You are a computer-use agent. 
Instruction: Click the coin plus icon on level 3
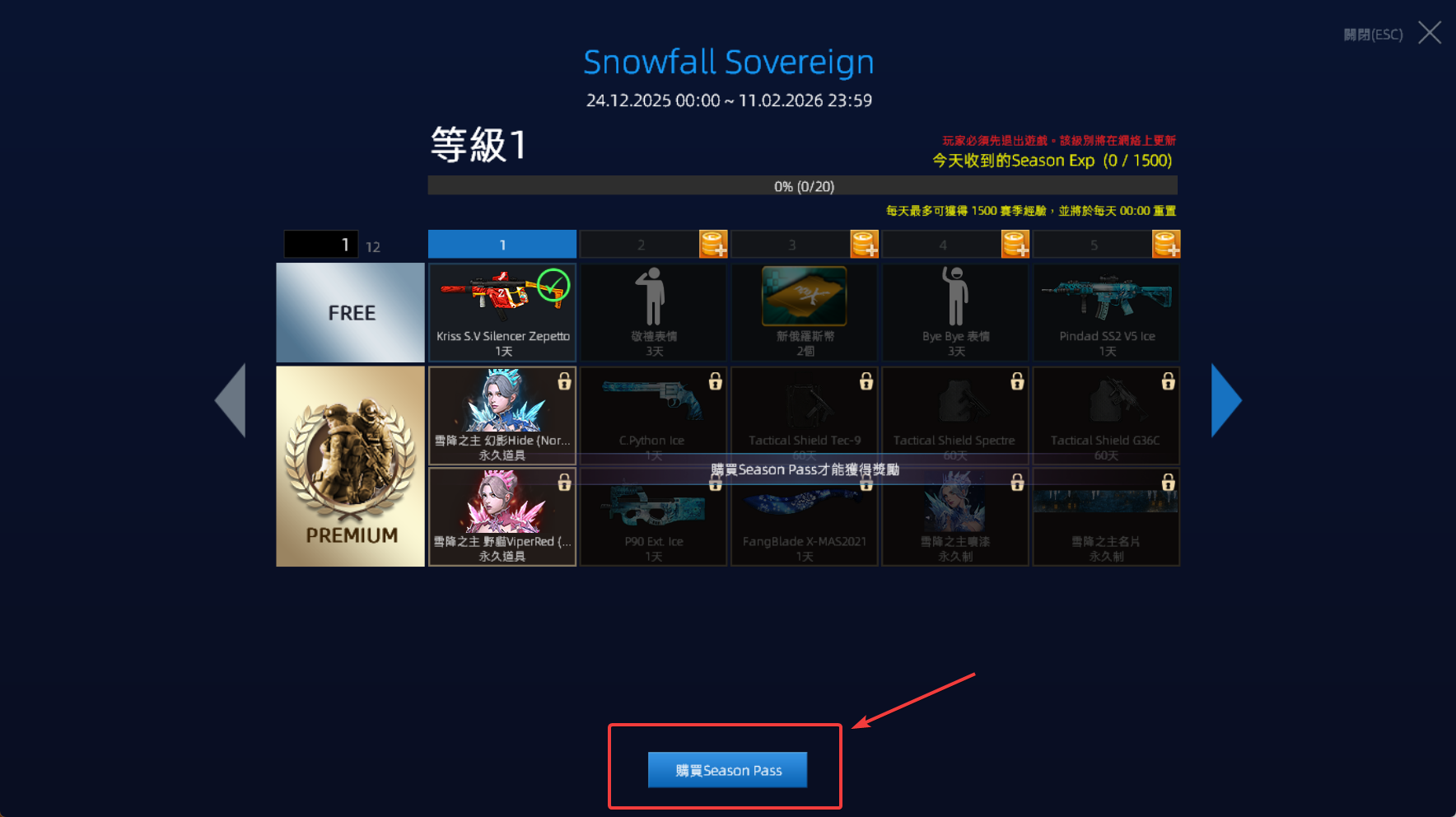865,245
